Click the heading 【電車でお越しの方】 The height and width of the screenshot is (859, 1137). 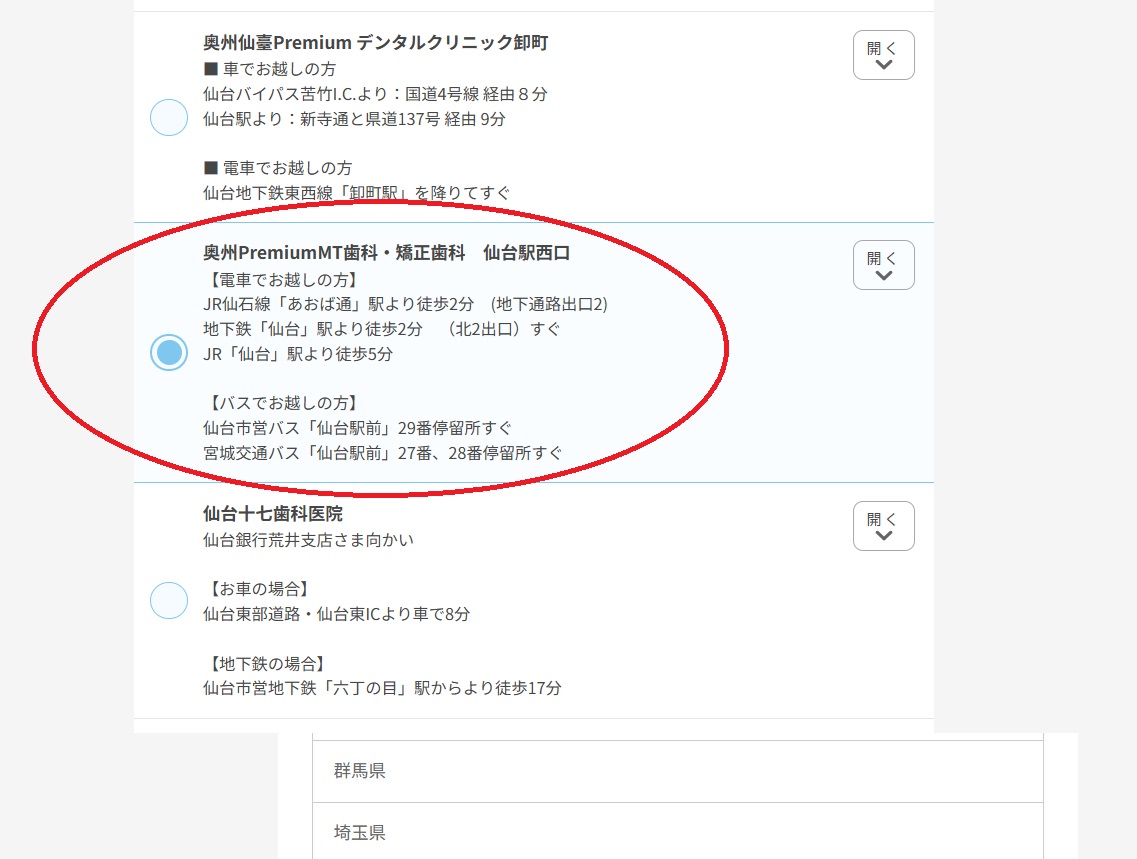(x=283, y=280)
